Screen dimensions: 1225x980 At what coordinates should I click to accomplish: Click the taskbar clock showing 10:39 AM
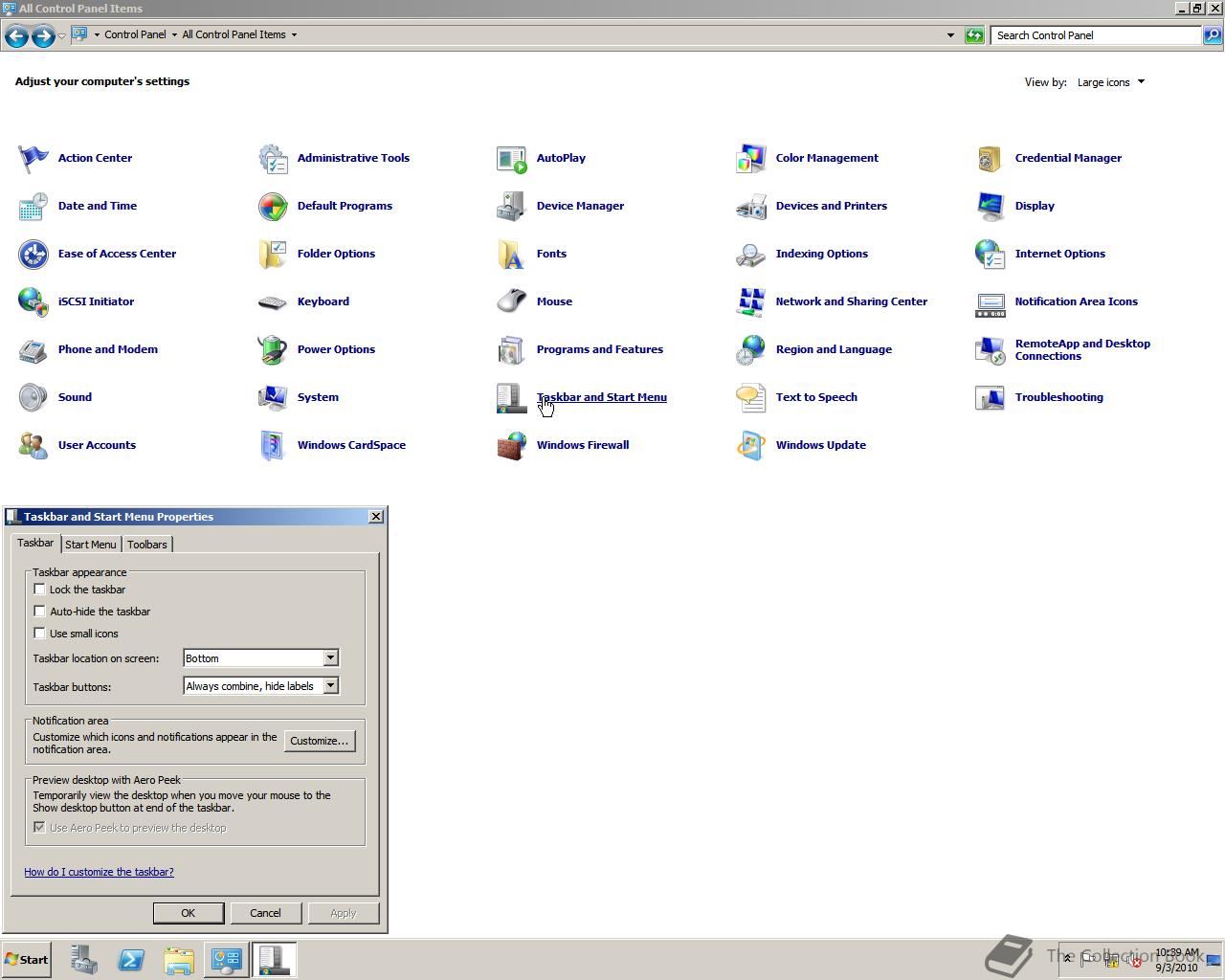1176,960
